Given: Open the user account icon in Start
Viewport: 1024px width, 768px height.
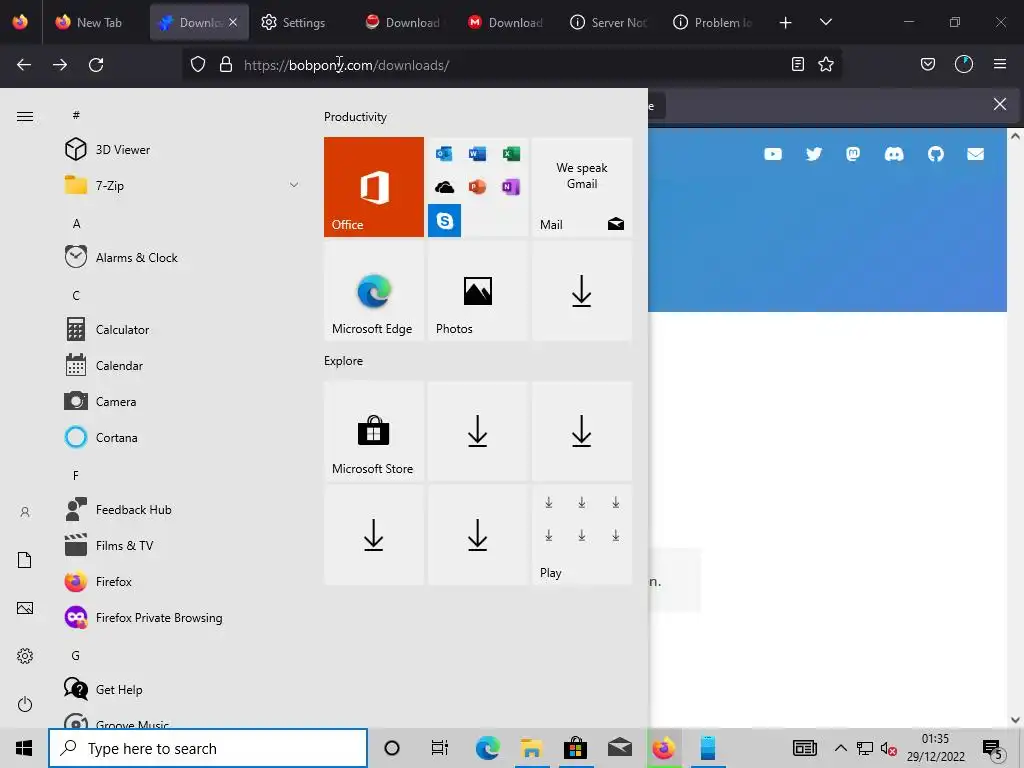Looking at the screenshot, I should click(x=25, y=512).
